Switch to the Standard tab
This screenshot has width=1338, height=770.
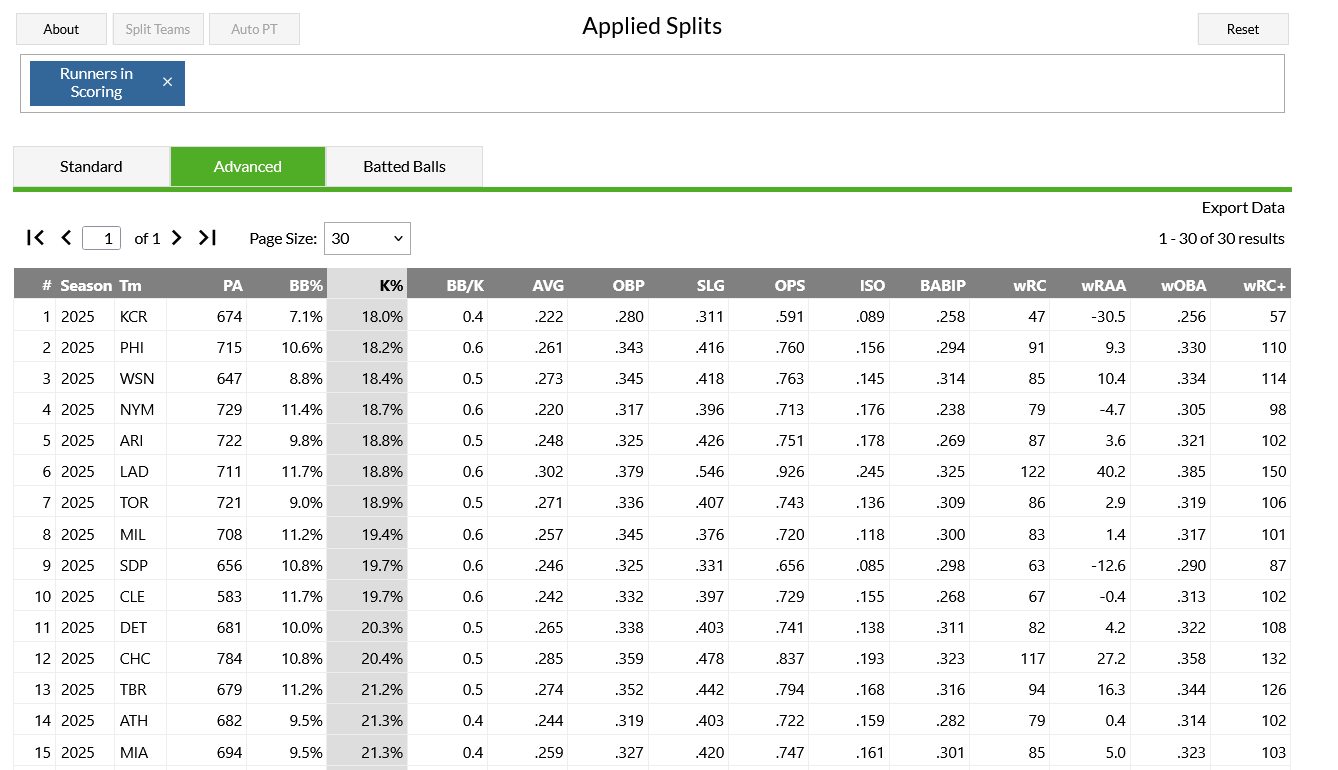pyautogui.click(x=91, y=167)
